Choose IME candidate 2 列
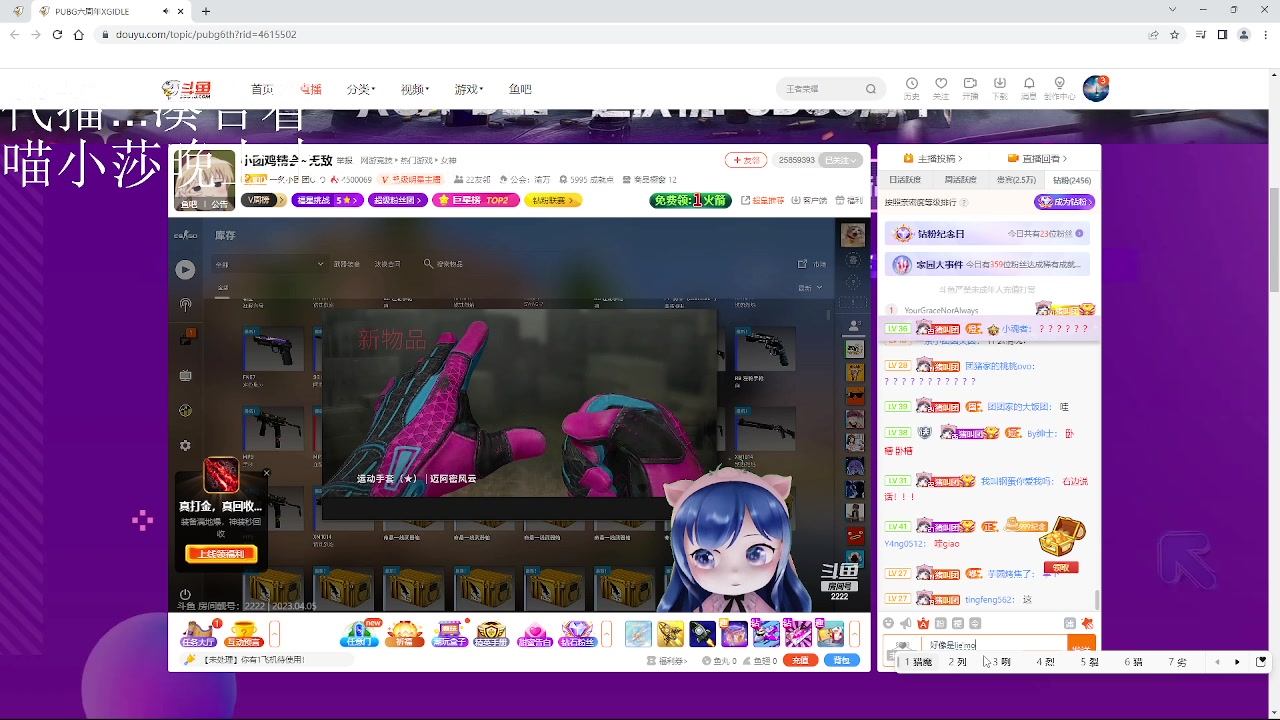Screen dimensions: 1280x720 point(958,662)
